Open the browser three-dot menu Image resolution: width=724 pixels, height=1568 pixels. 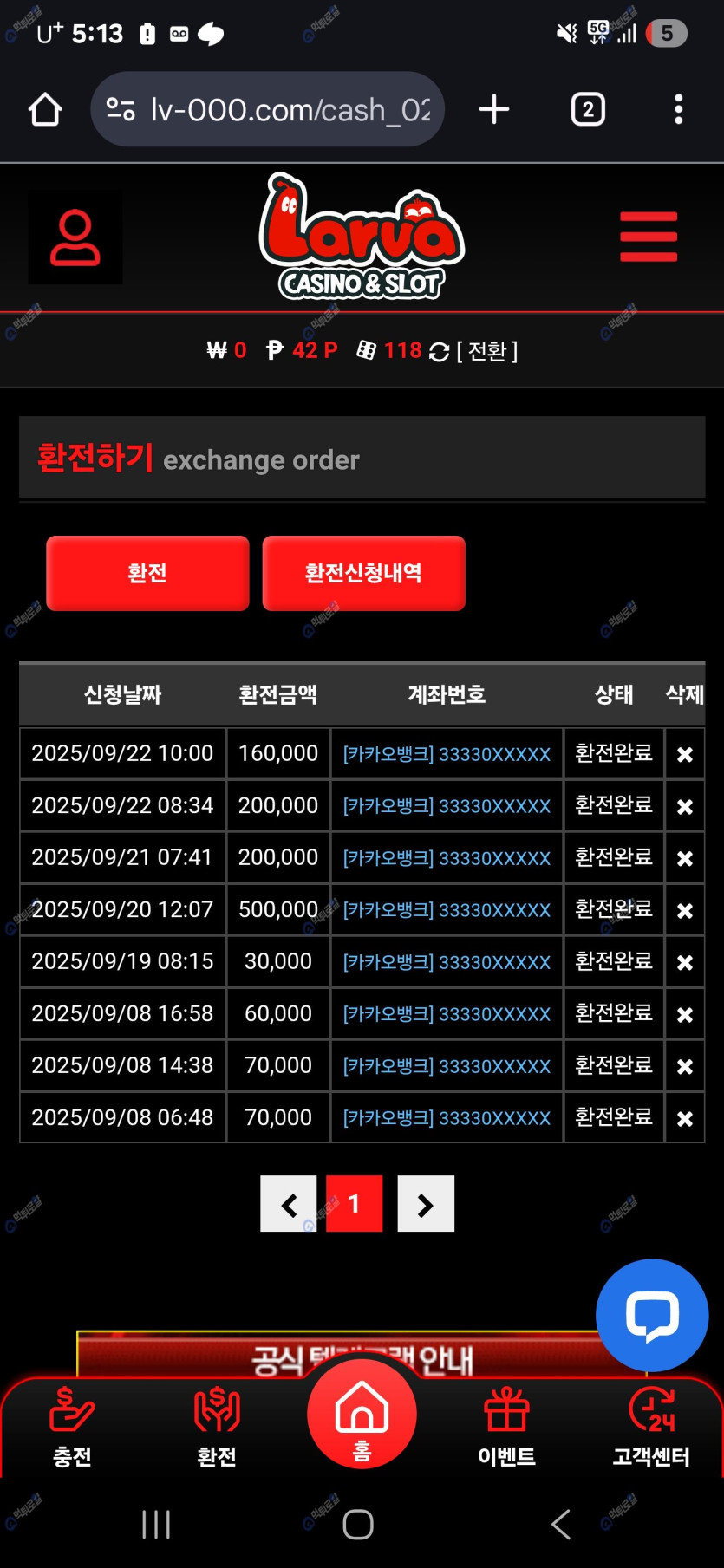point(678,110)
